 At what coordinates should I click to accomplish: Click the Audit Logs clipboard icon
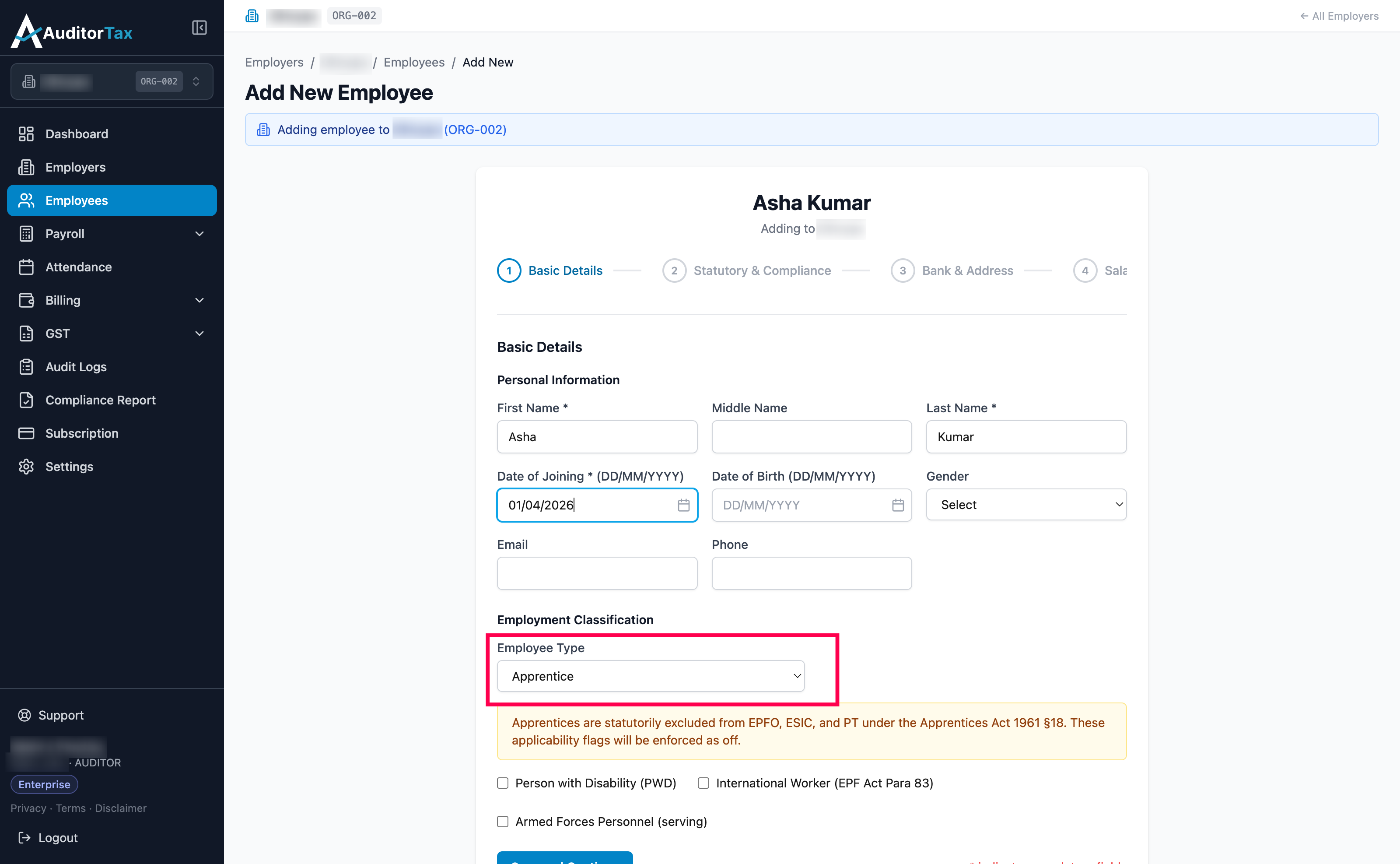(x=26, y=367)
